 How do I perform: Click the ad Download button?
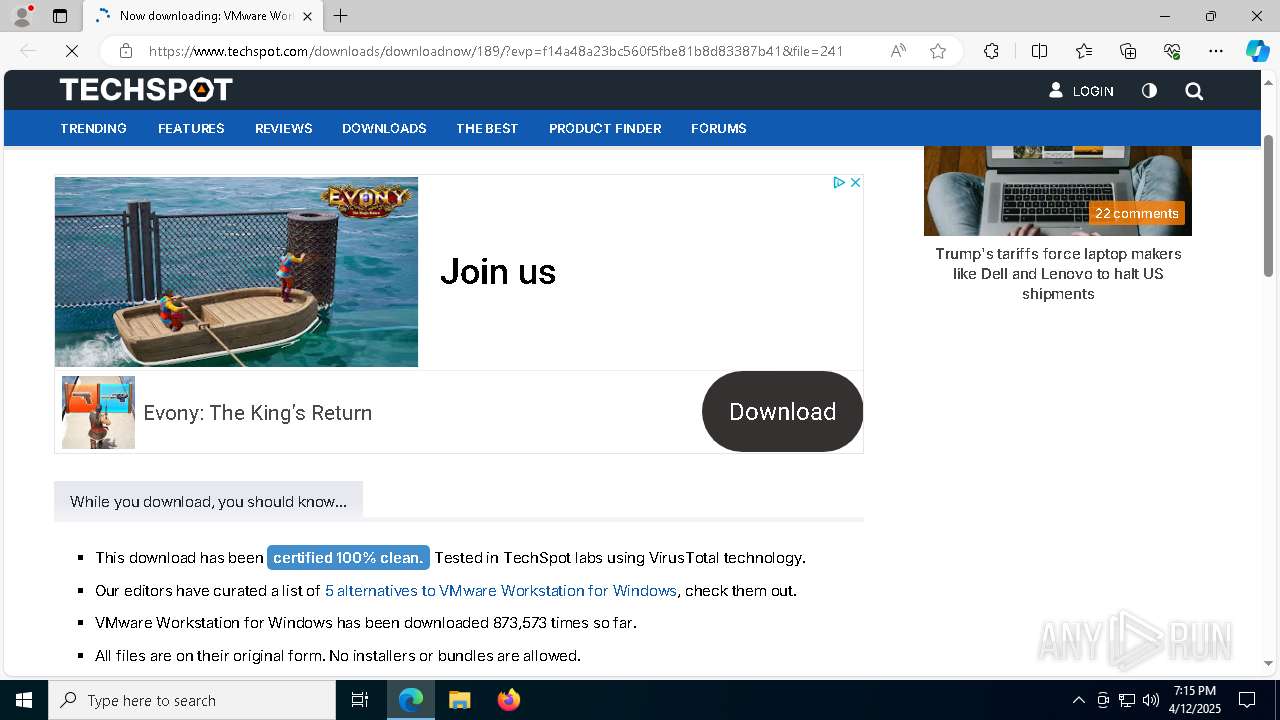click(782, 411)
